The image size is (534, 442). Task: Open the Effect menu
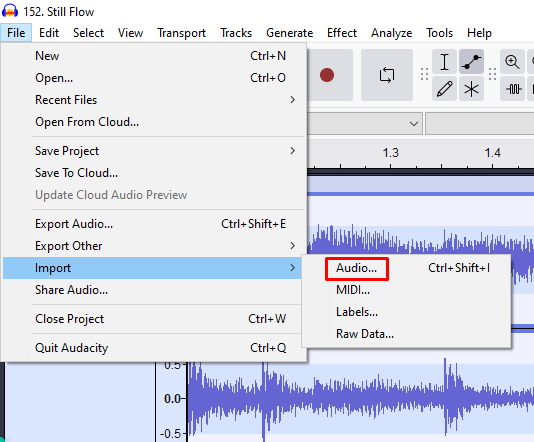tap(342, 33)
